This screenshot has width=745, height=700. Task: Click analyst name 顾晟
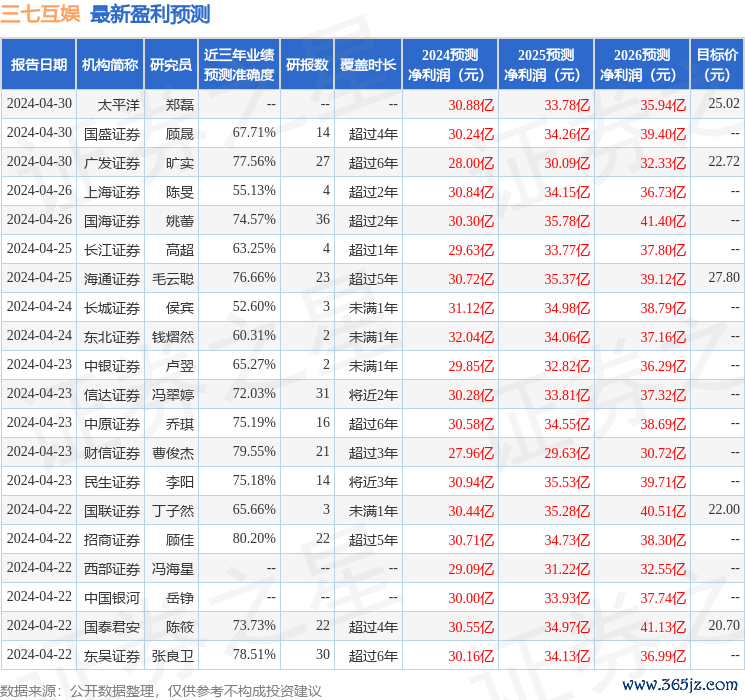pos(180,134)
